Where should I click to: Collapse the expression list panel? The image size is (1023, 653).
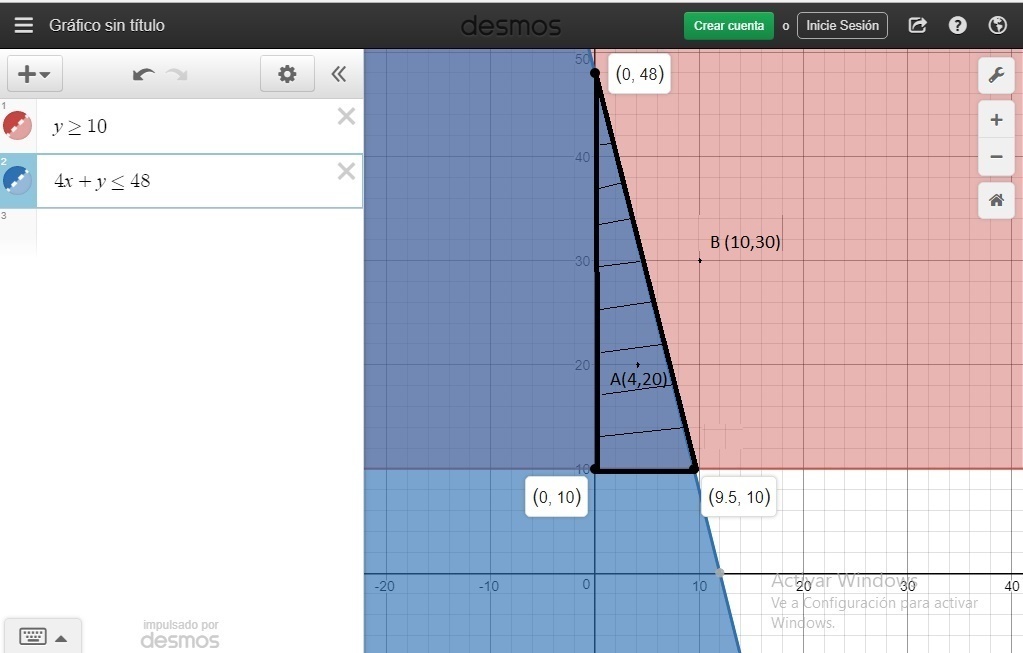point(339,74)
